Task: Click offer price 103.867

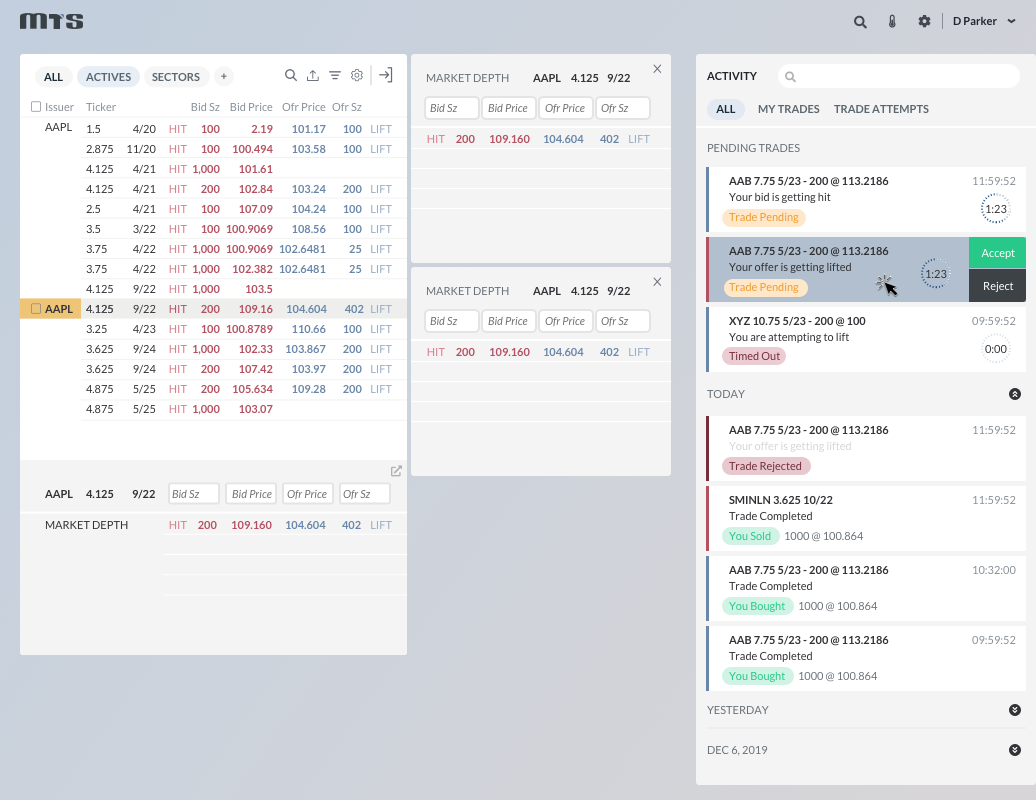Action: 305,349
